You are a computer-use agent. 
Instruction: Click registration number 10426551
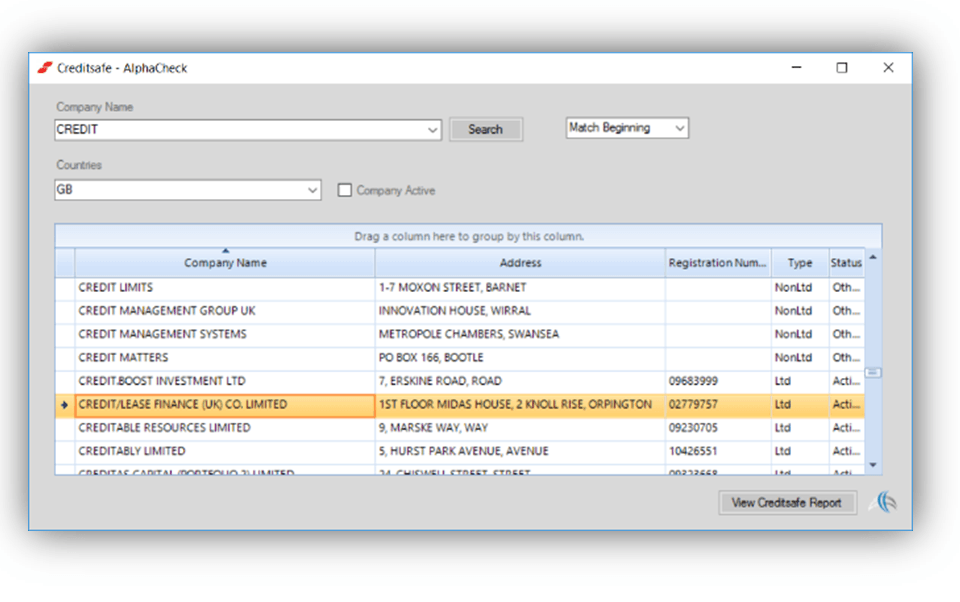(x=693, y=451)
